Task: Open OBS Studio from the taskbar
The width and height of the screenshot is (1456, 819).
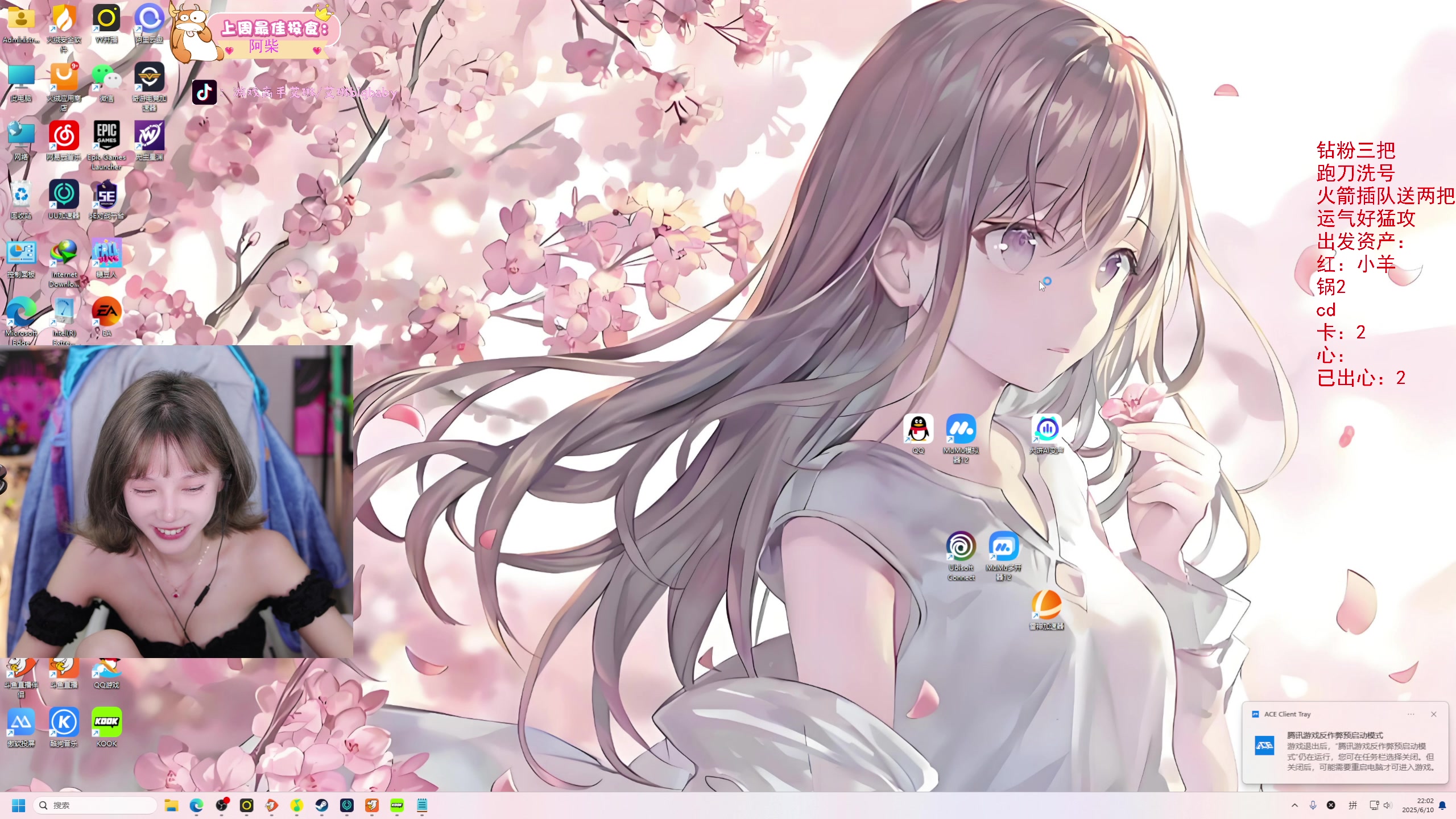Action: (x=222, y=805)
